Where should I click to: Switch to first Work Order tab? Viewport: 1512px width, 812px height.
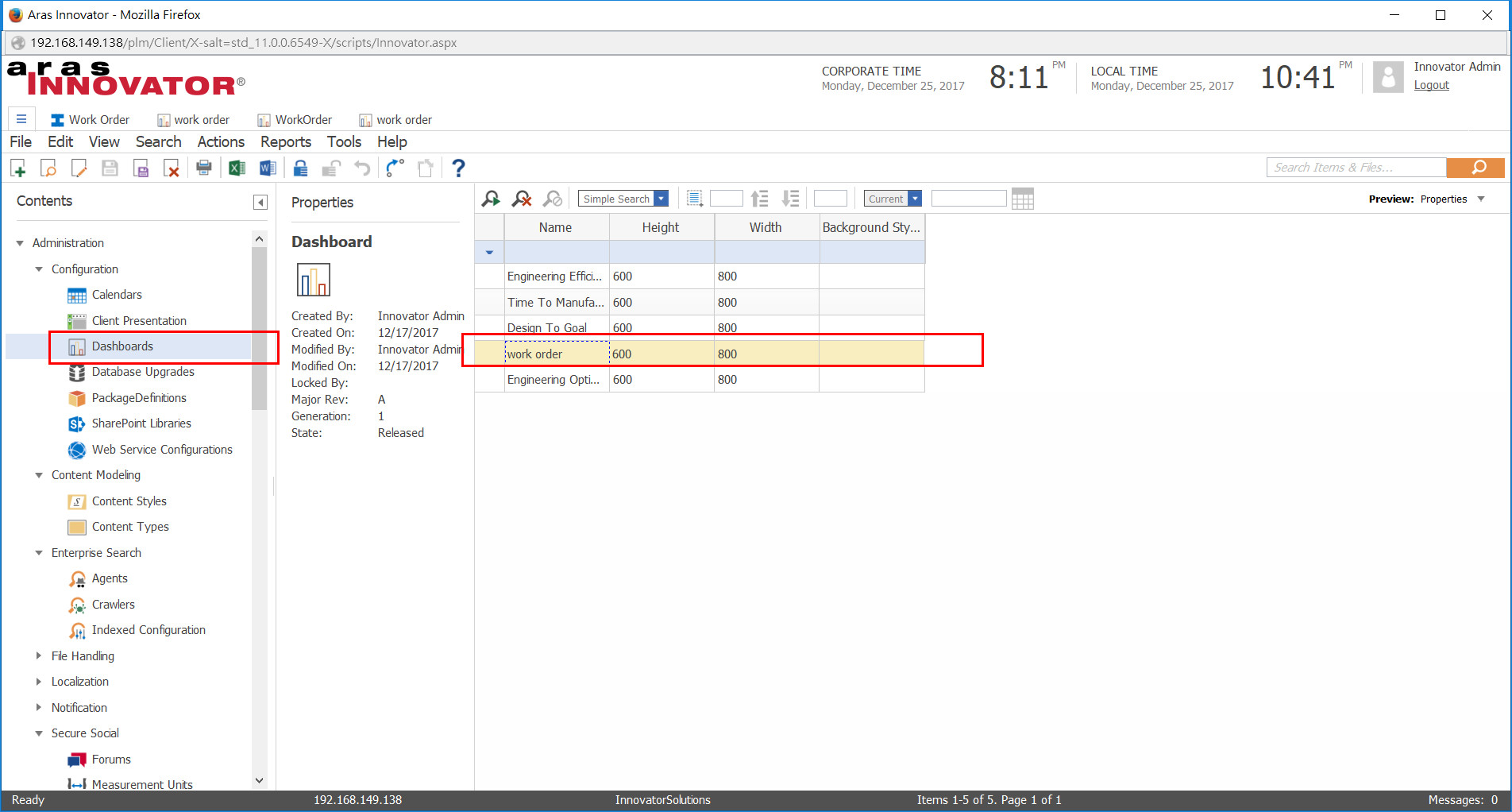[90, 120]
